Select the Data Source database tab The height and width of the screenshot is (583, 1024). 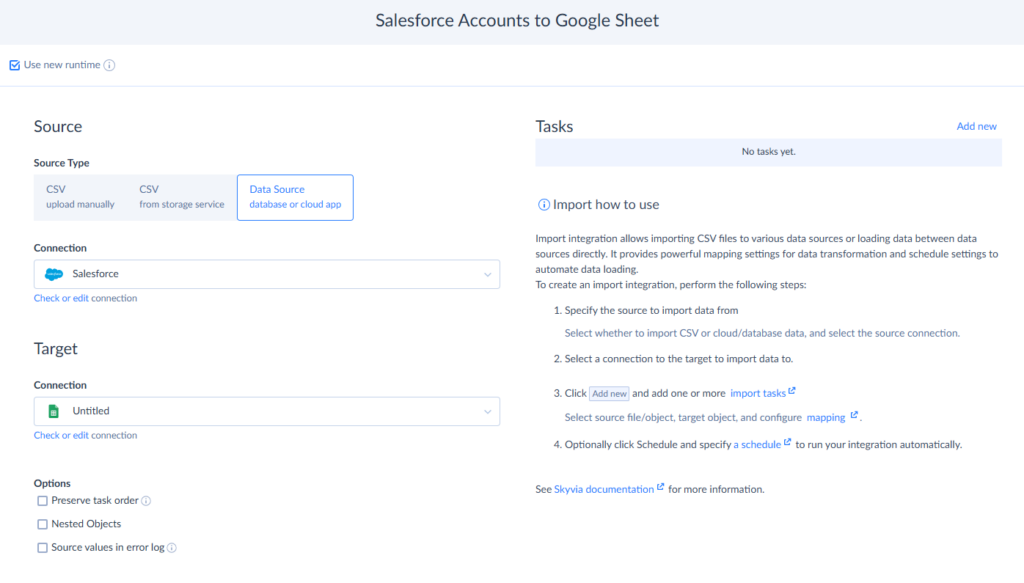click(x=295, y=196)
